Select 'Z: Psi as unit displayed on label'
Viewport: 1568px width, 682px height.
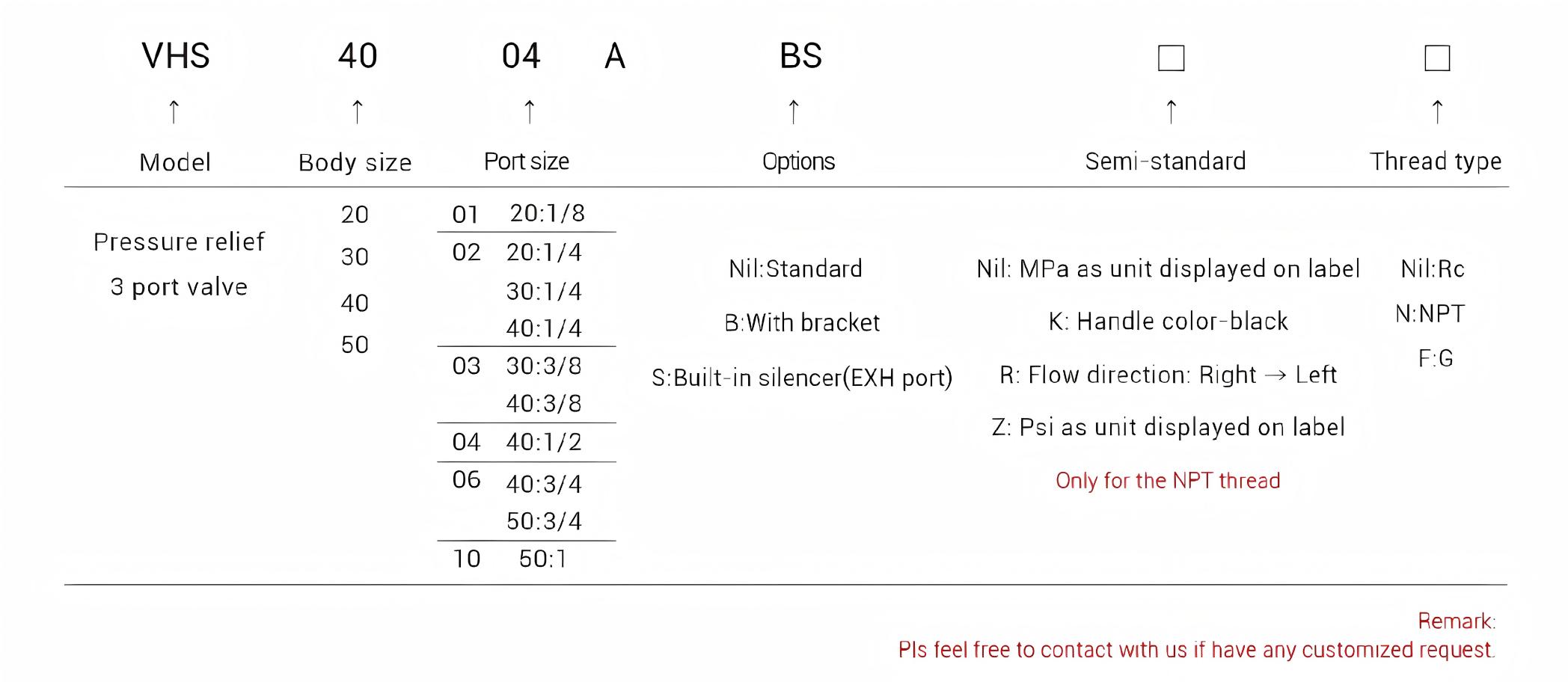pos(1168,427)
